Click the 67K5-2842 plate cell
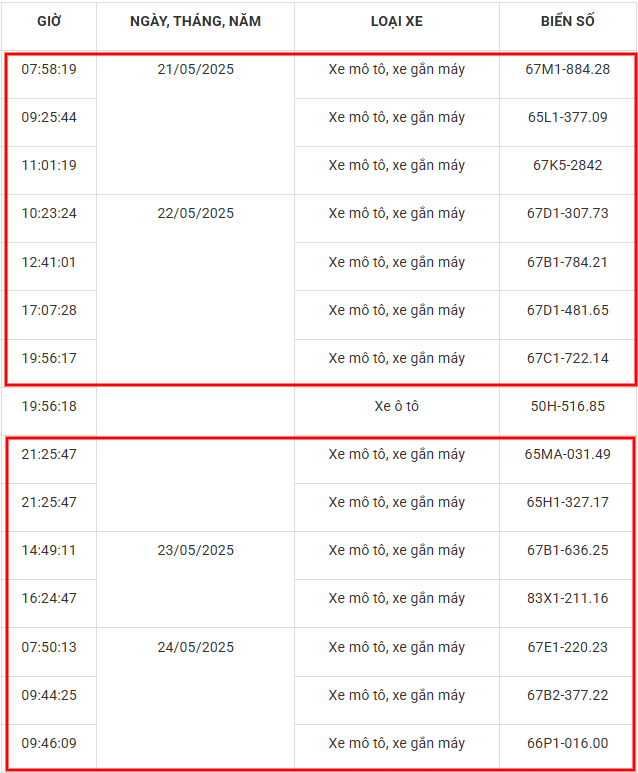 [x=567, y=165]
